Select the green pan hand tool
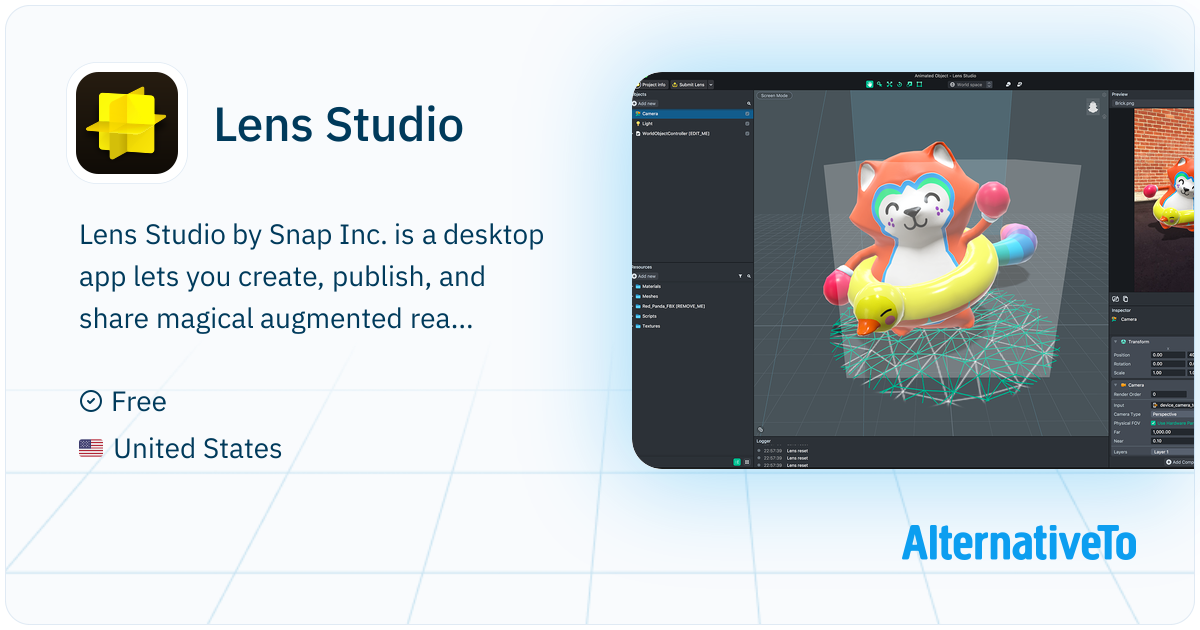The height and width of the screenshot is (630, 1200). pyautogui.click(x=869, y=85)
